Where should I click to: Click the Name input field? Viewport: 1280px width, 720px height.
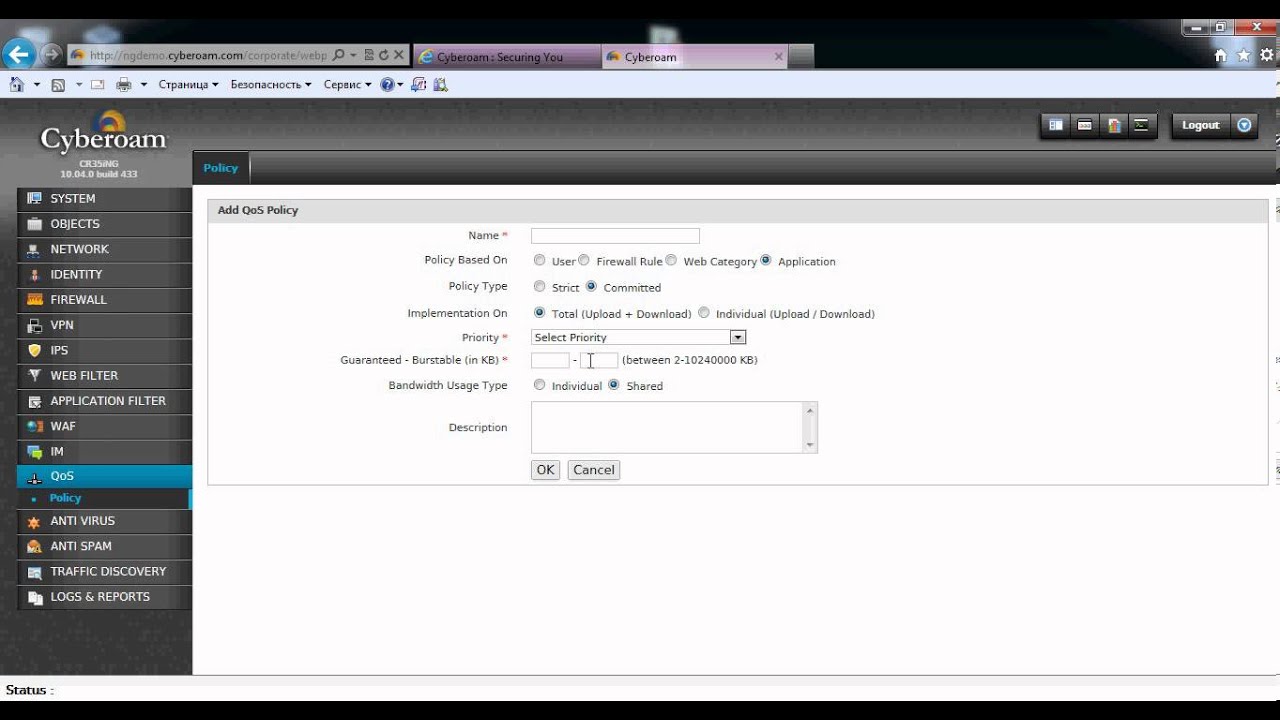pos(615,236)
